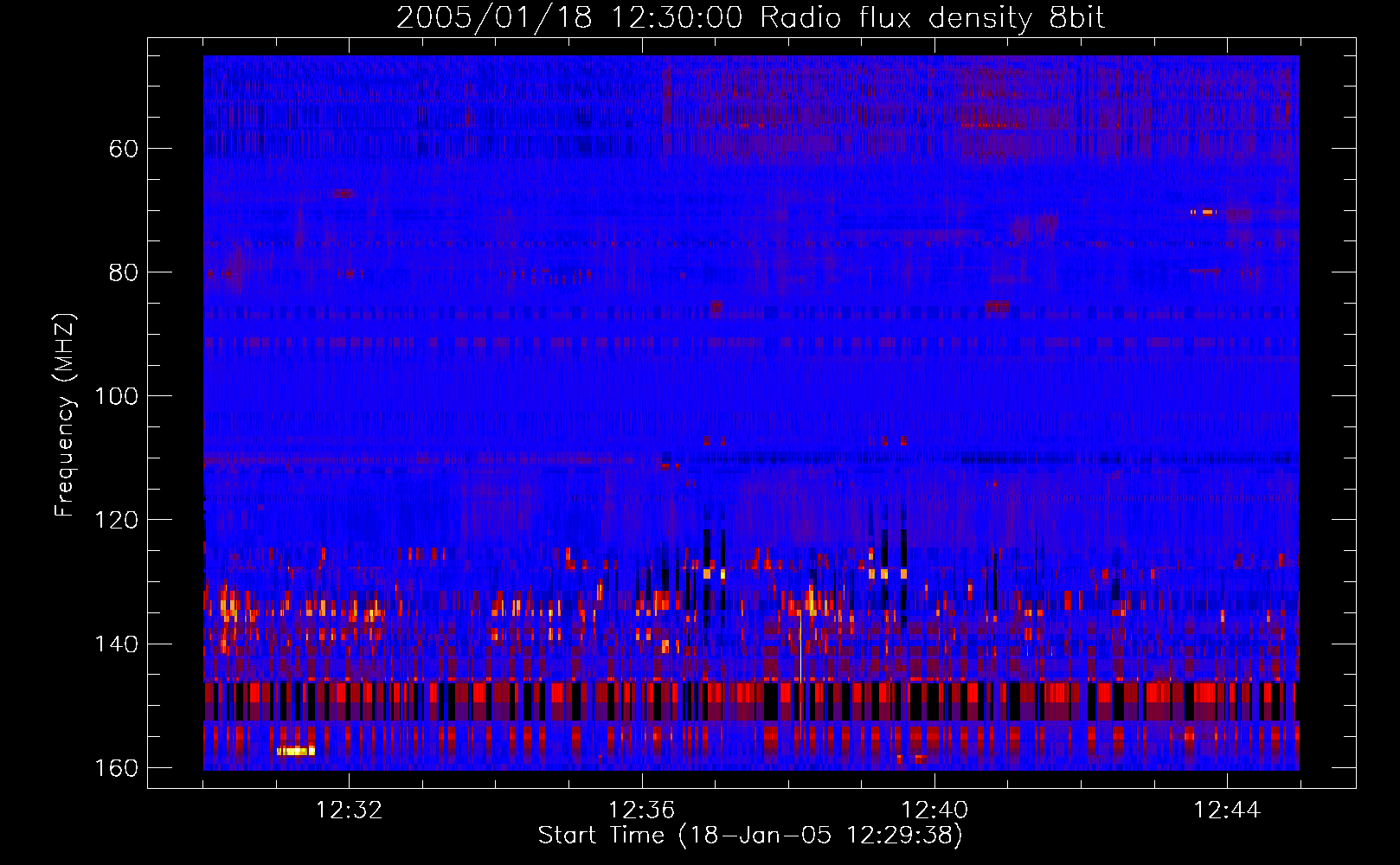Click the 100 frequency tick label

(116, 396)
